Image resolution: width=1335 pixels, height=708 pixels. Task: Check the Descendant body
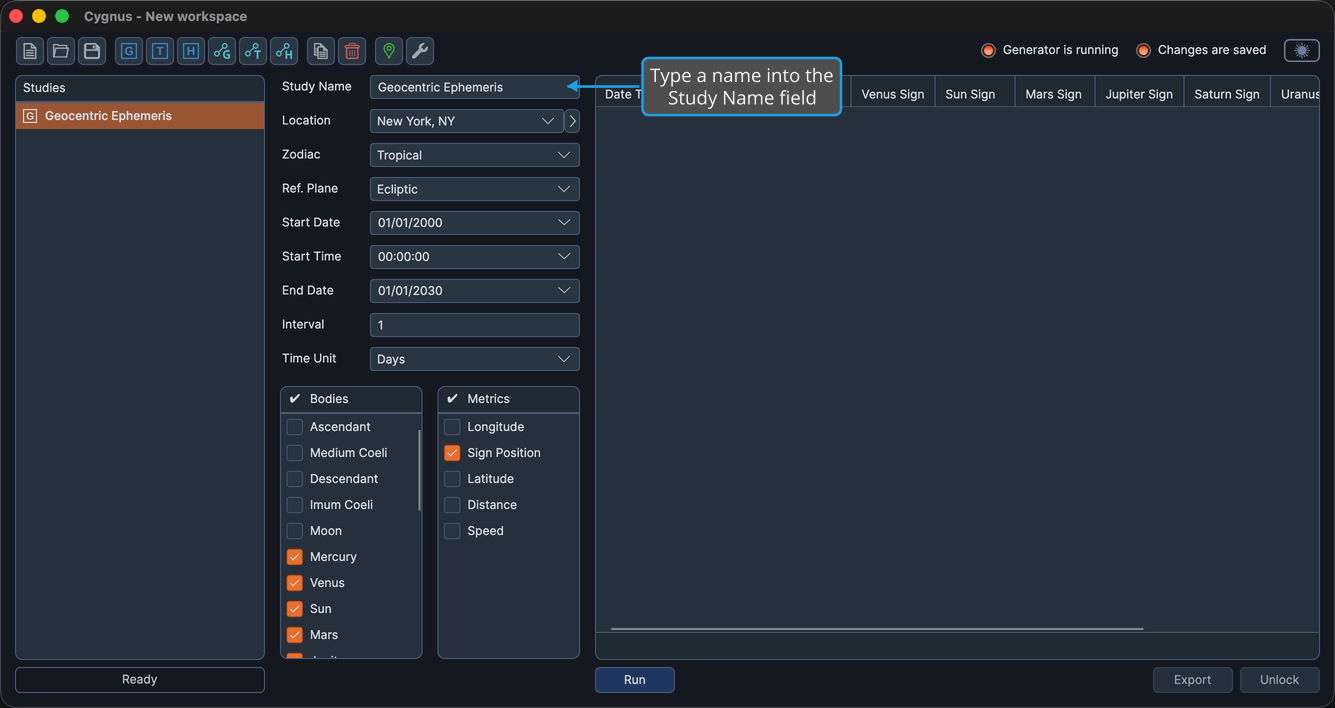(x=295, y=479)
